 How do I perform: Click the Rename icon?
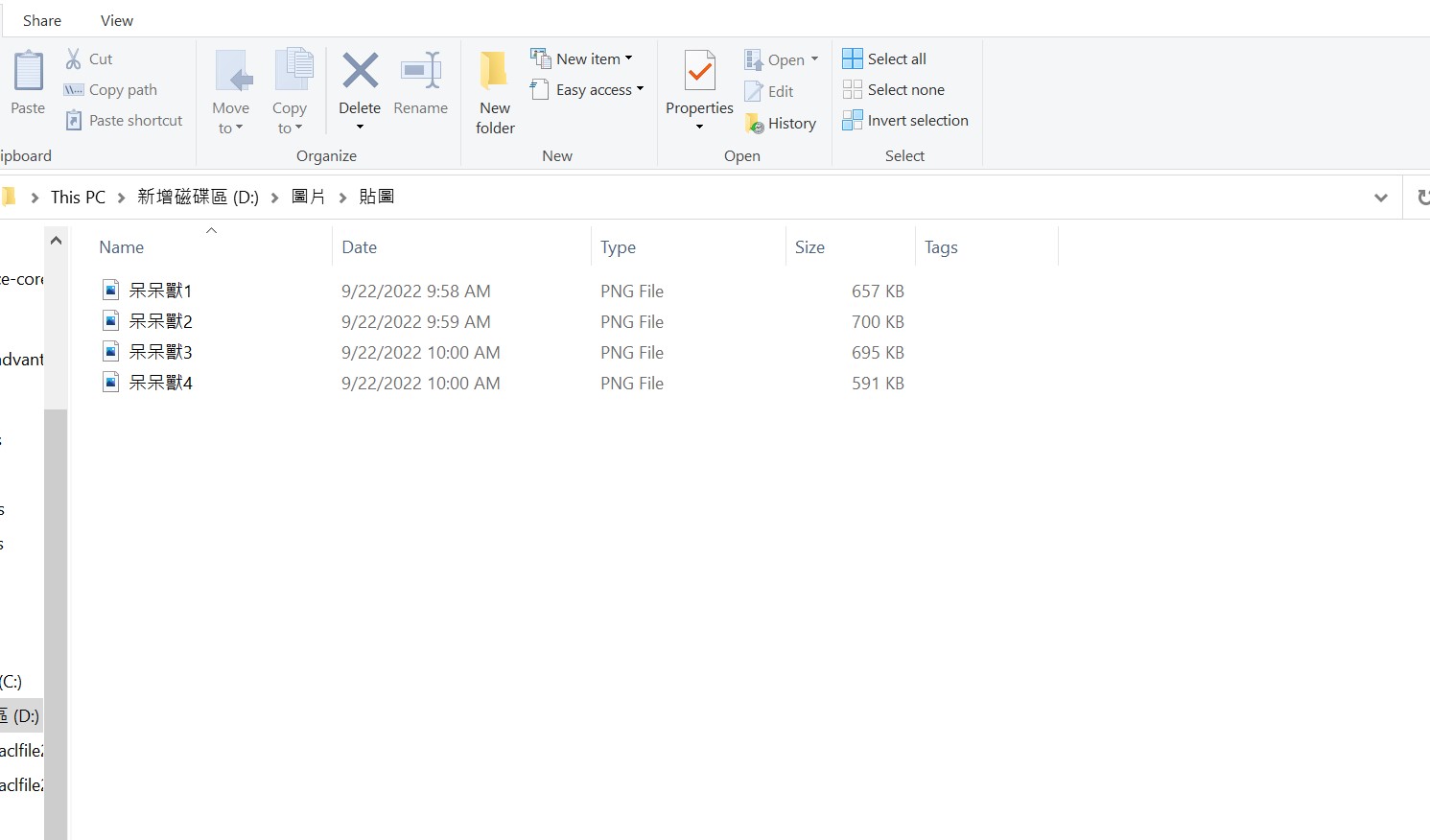click(421, 77)
